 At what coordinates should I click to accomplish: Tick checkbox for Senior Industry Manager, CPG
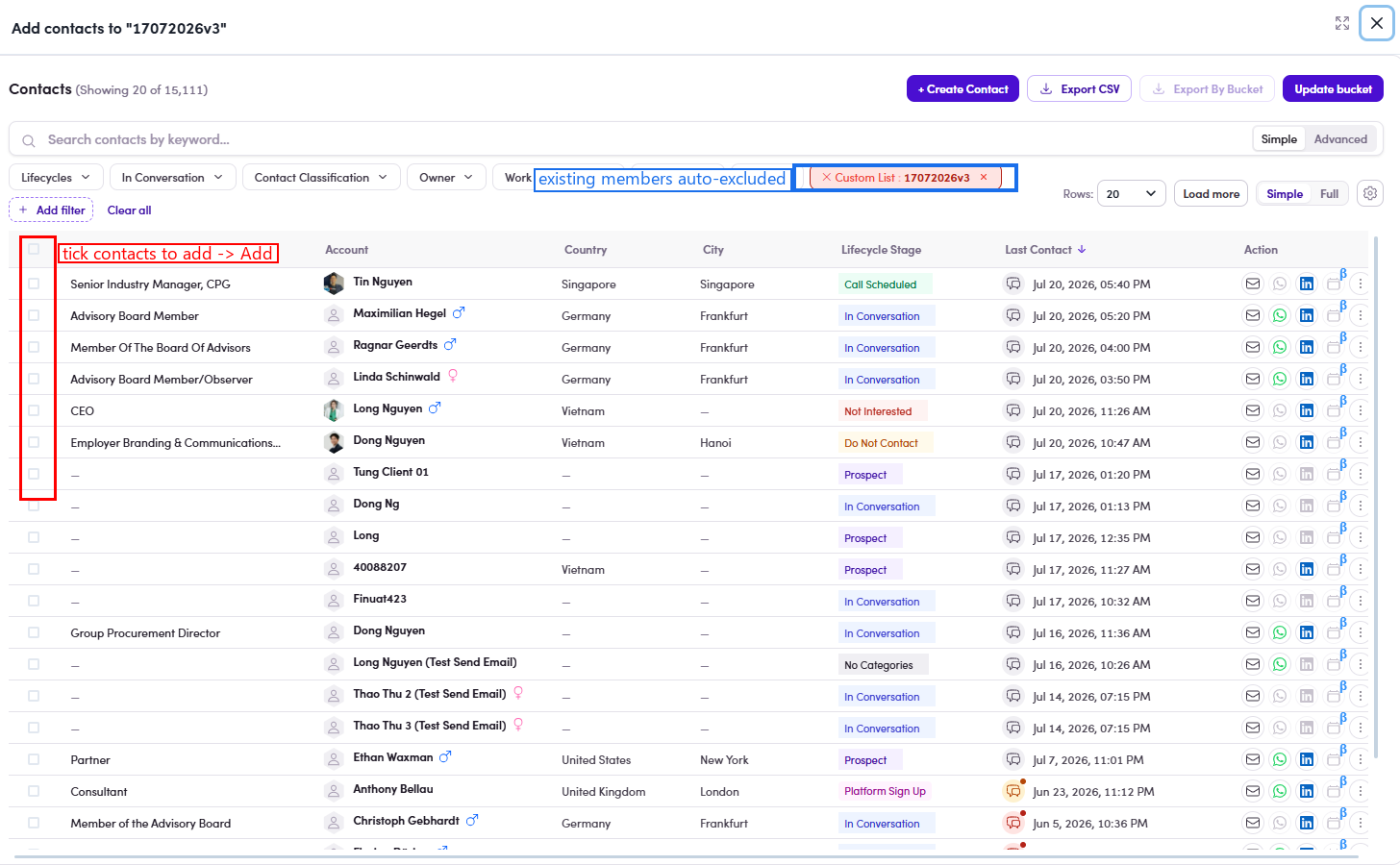click(x=34, y=284)
